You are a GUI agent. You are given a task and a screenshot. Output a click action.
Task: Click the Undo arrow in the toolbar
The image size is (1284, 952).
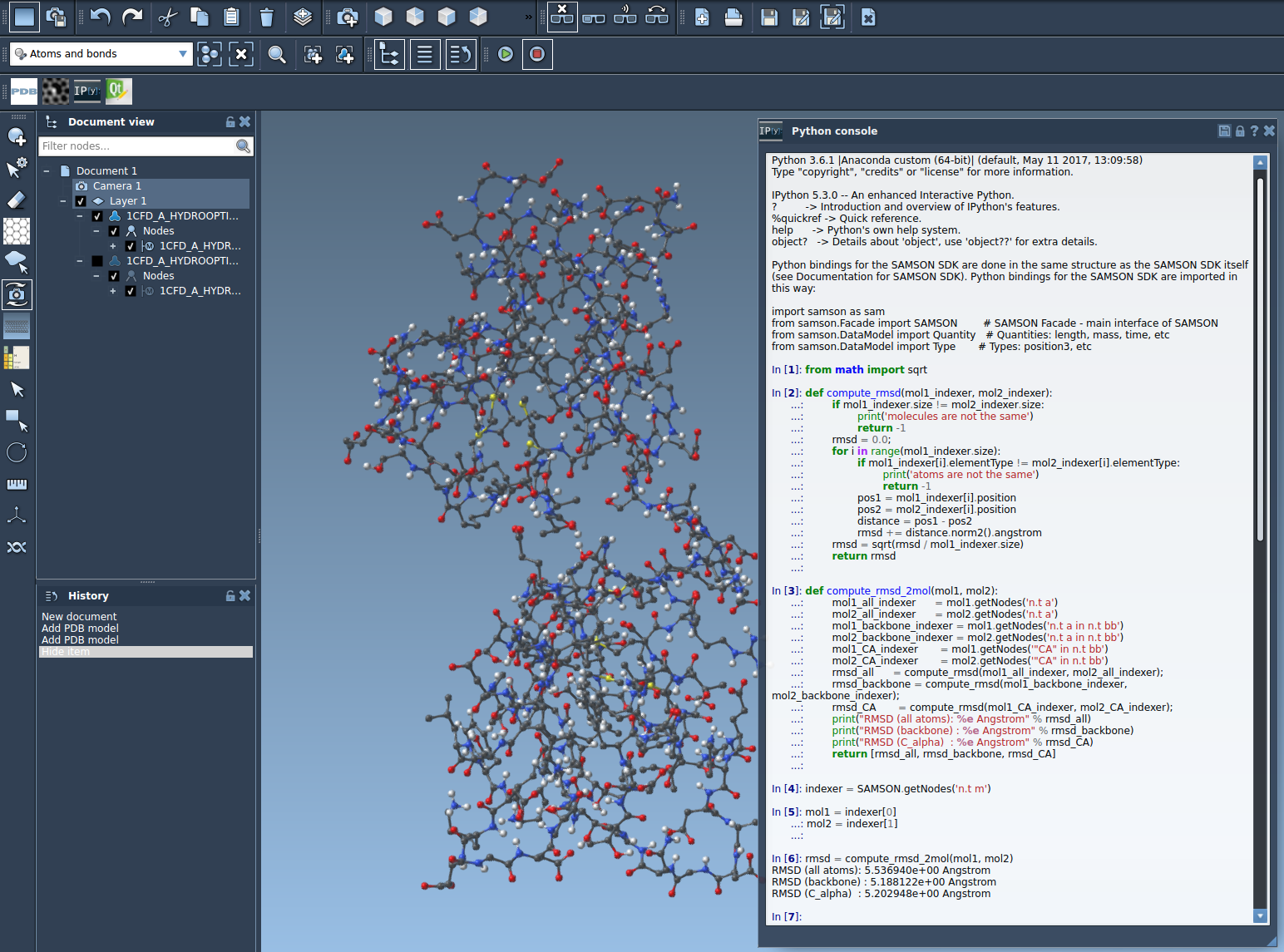coord(101,17)
